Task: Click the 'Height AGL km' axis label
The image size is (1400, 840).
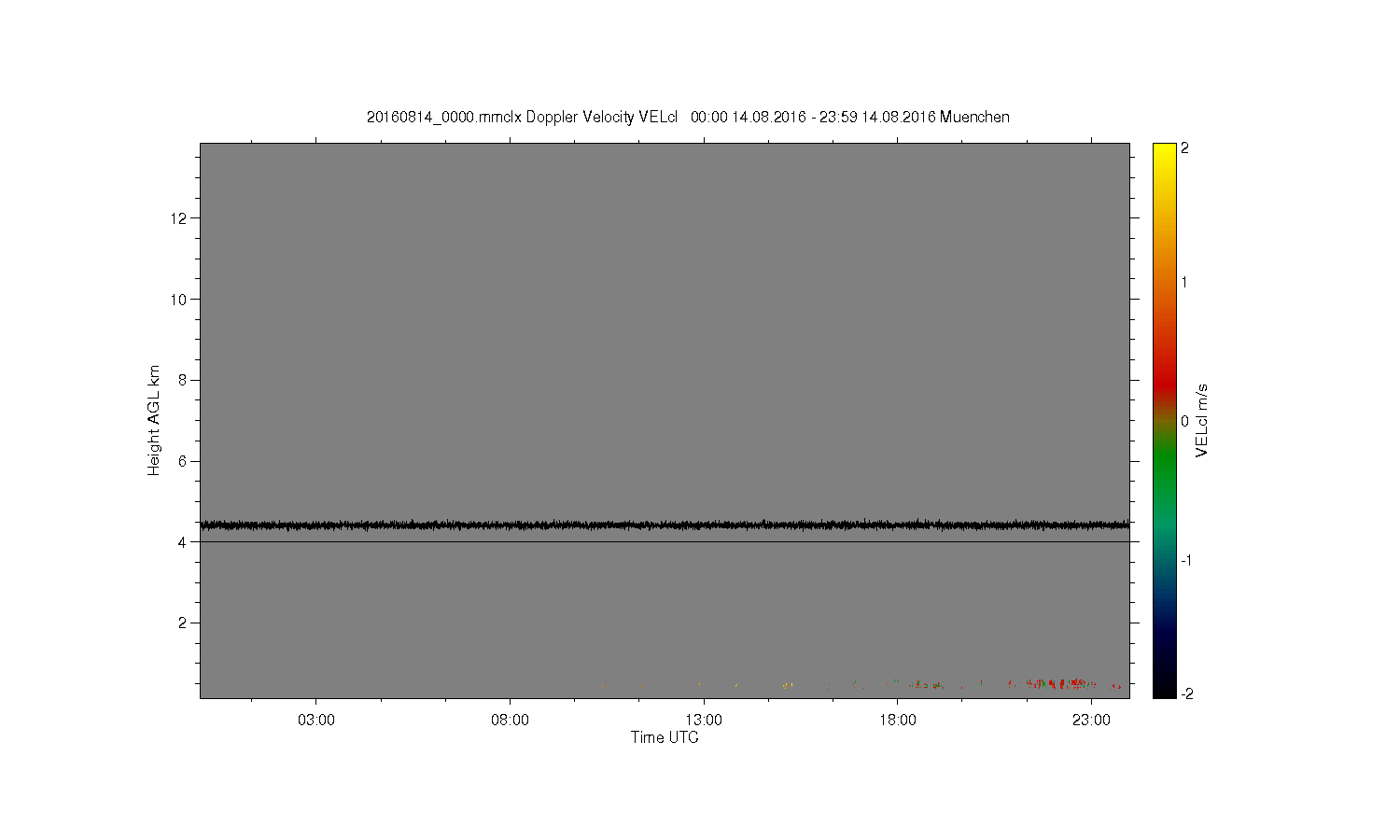Action: (154, 420)
